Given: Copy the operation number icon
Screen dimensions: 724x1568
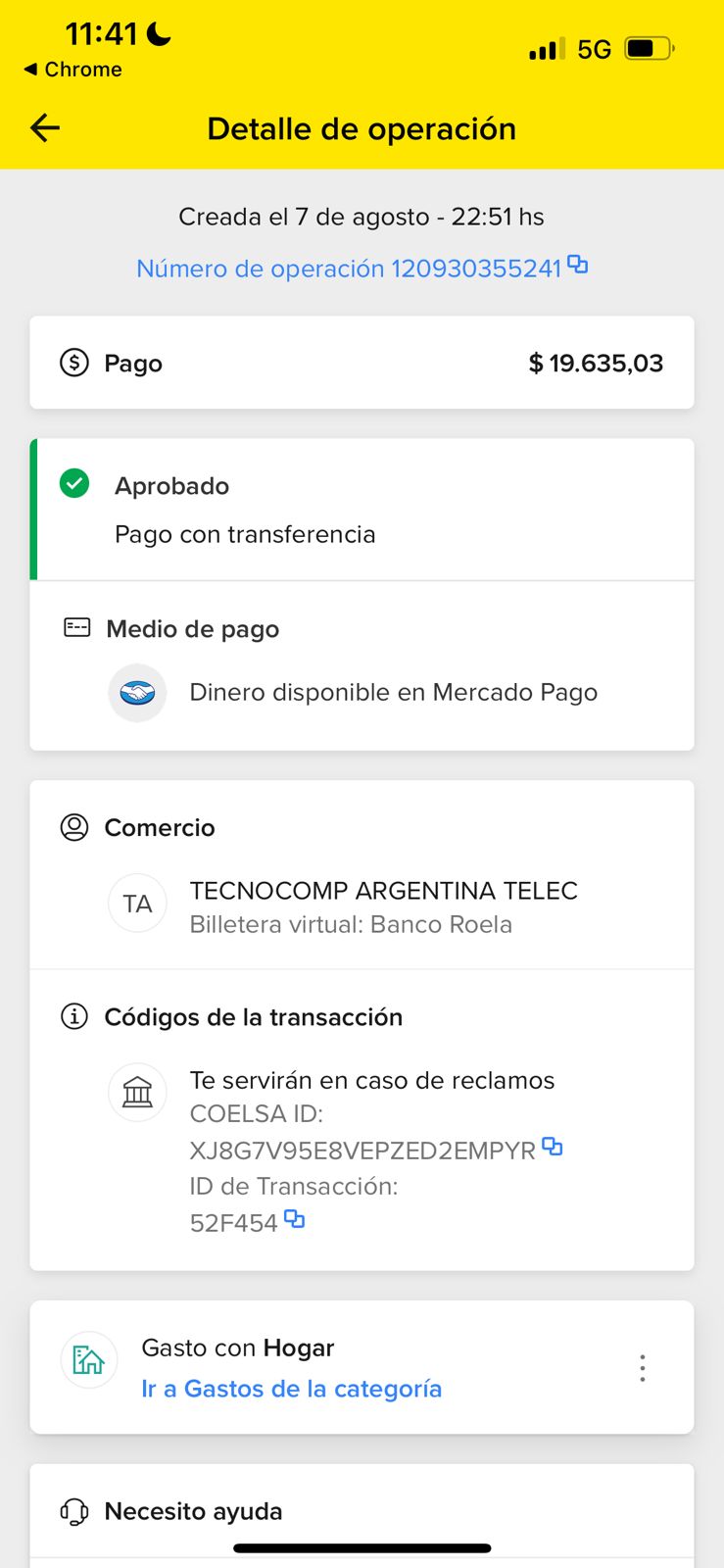Looking at the screenshot, I should [578, 265].
